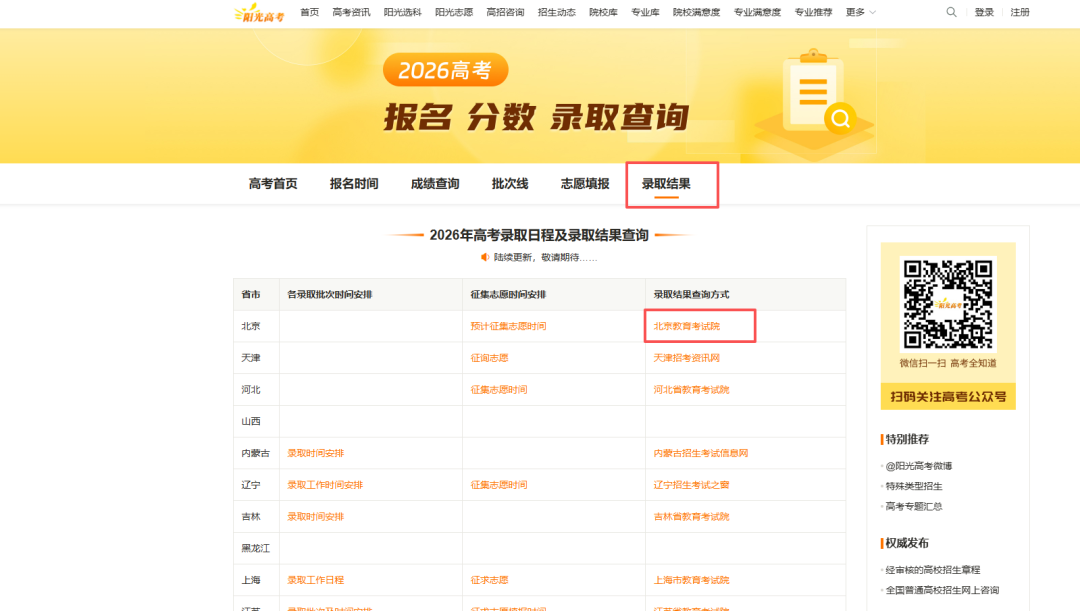Open 专业库 in the top navigation
Screen dimensions: 1080x611
tap(645, 12)
